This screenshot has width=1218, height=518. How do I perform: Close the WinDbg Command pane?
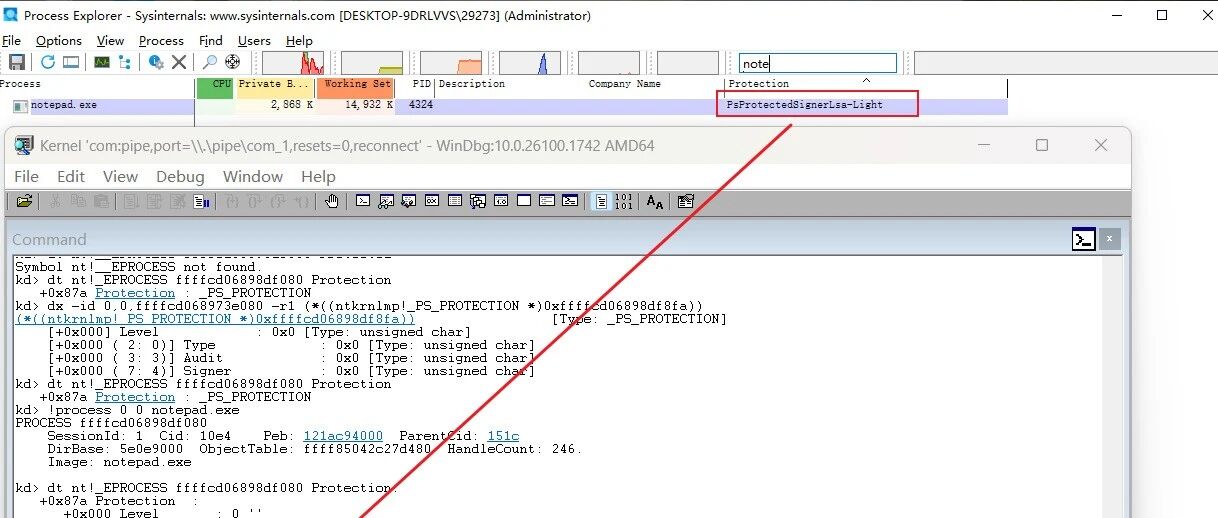pos(1109,239)
